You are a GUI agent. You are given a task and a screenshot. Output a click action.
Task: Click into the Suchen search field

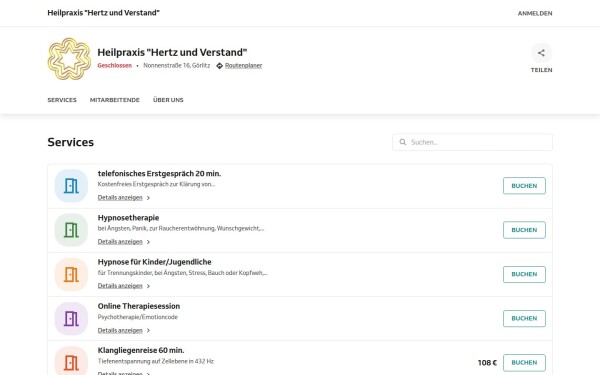click(472, 142)
